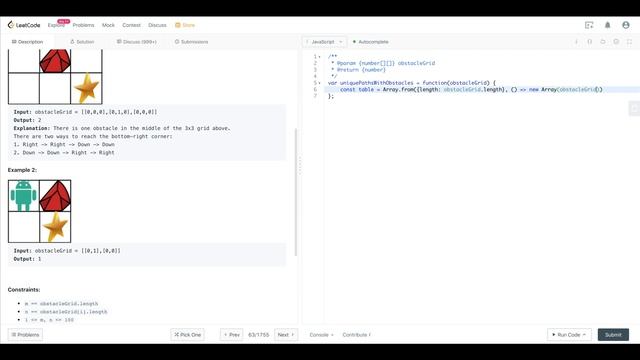This screenshot has width=640, height=360.
Task: Click the Run Code button
Action: coord(569,335)
